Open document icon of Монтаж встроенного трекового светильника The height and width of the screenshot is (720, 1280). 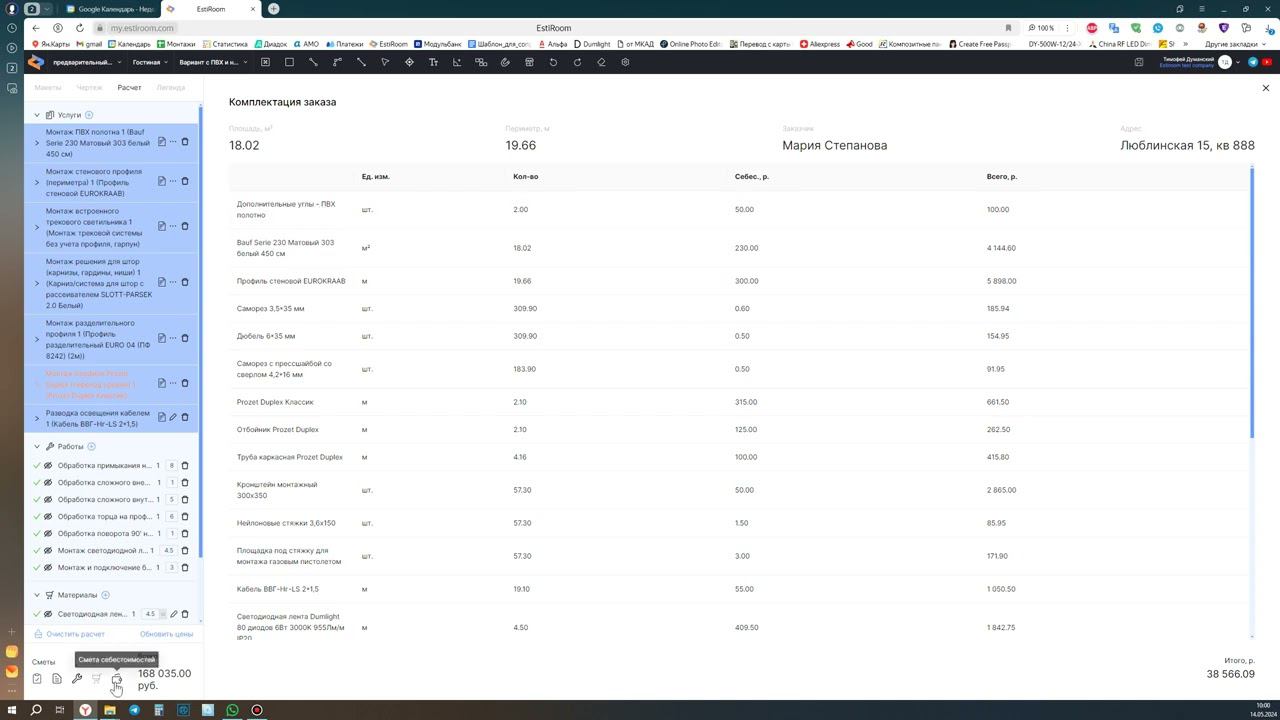pyautogui.click(x=161, y=226)
